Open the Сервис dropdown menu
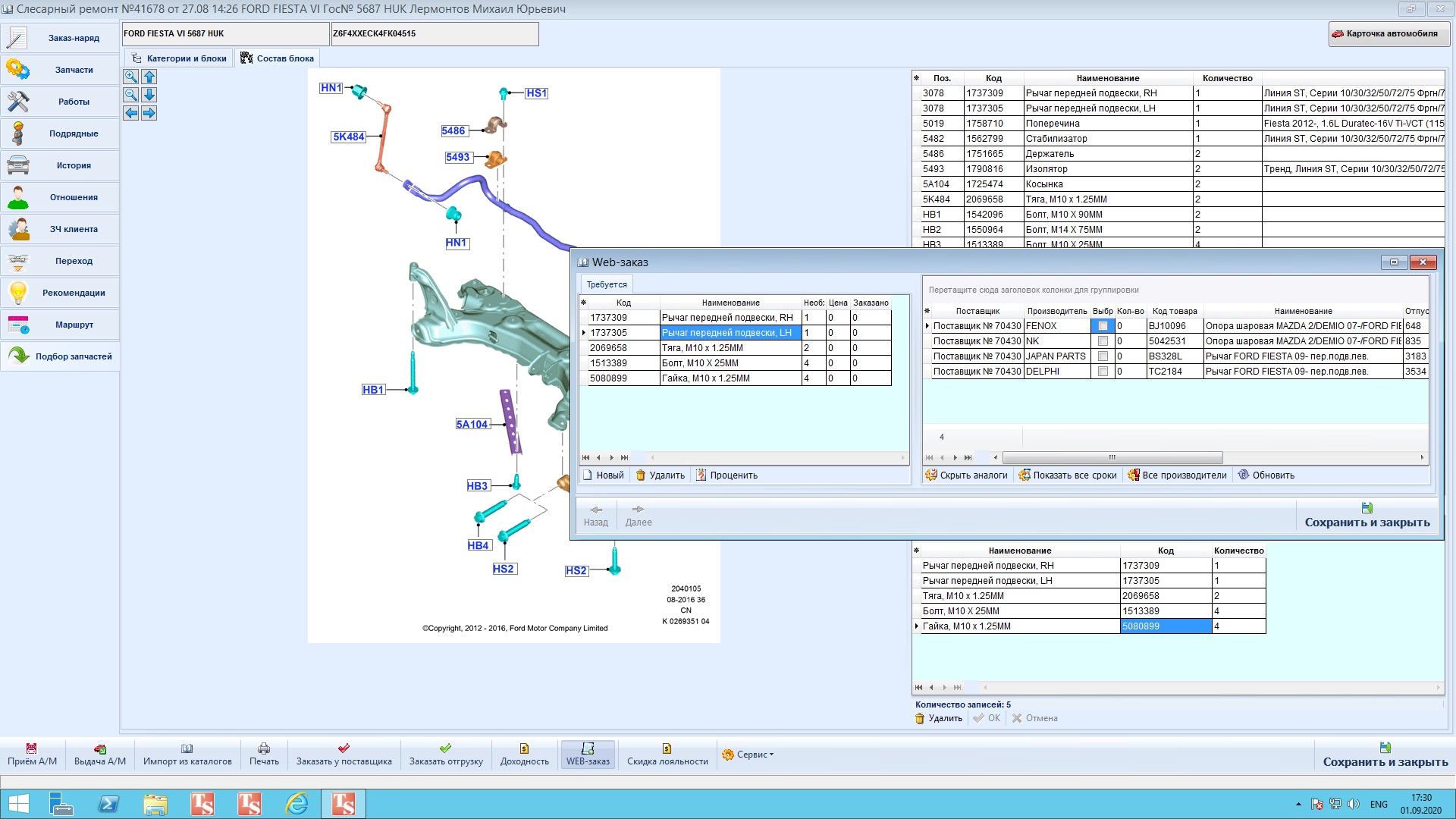This screenshot has width=1456, height=819. click(748, 755)
